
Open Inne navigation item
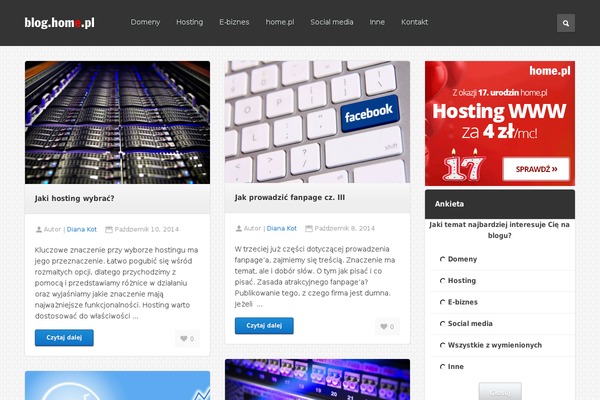point(377,22)
